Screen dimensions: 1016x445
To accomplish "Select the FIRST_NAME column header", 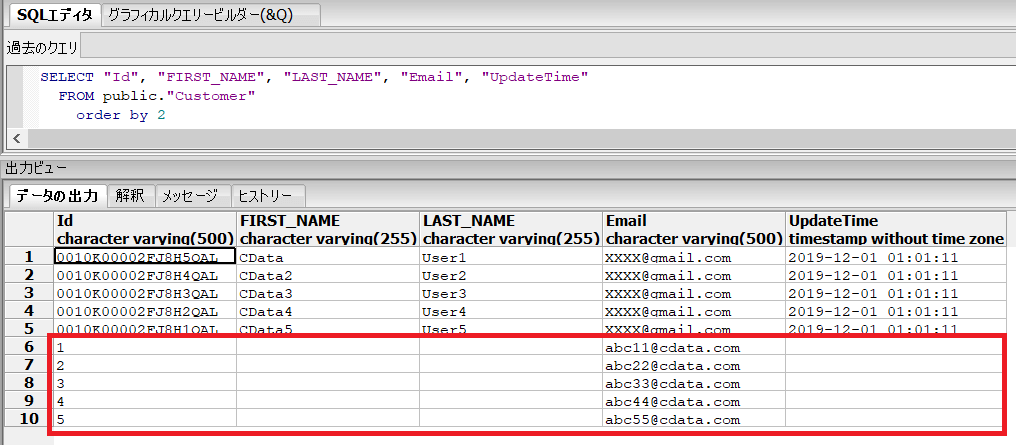I will (328, 229).
